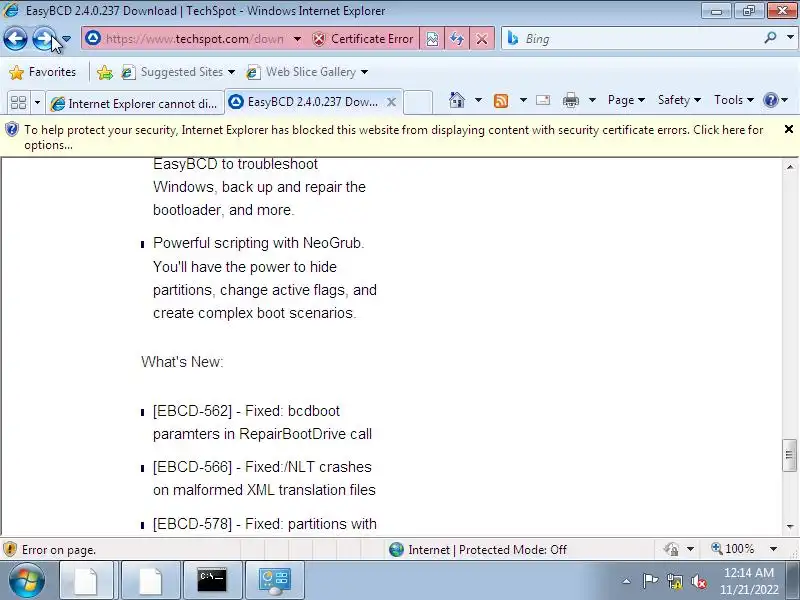Screen dimensions: 800x600
Task: Open the Page menu
Action: coord(626,100)
